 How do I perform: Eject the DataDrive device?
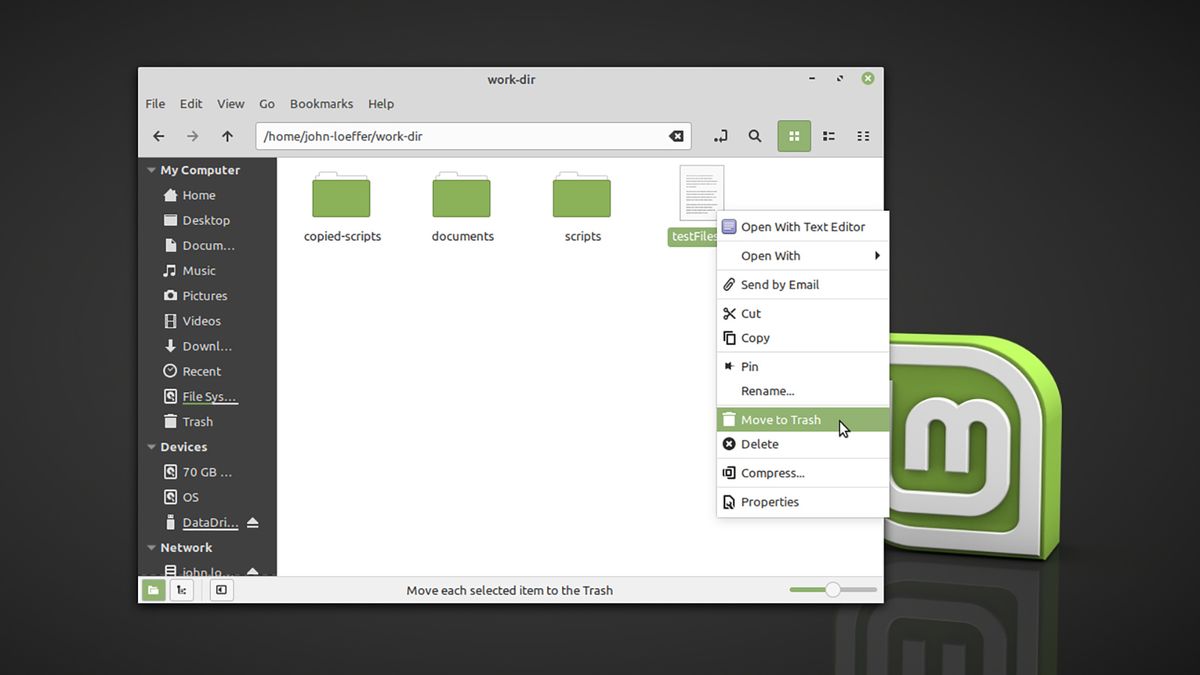point(255,522)
